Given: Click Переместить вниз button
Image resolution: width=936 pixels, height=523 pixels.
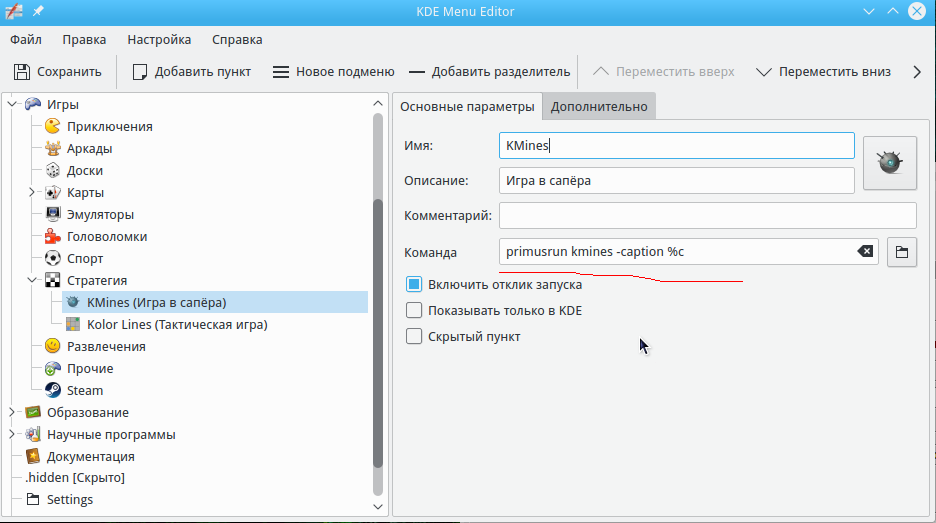Looking at the screenshot, I should coord(823,72).
